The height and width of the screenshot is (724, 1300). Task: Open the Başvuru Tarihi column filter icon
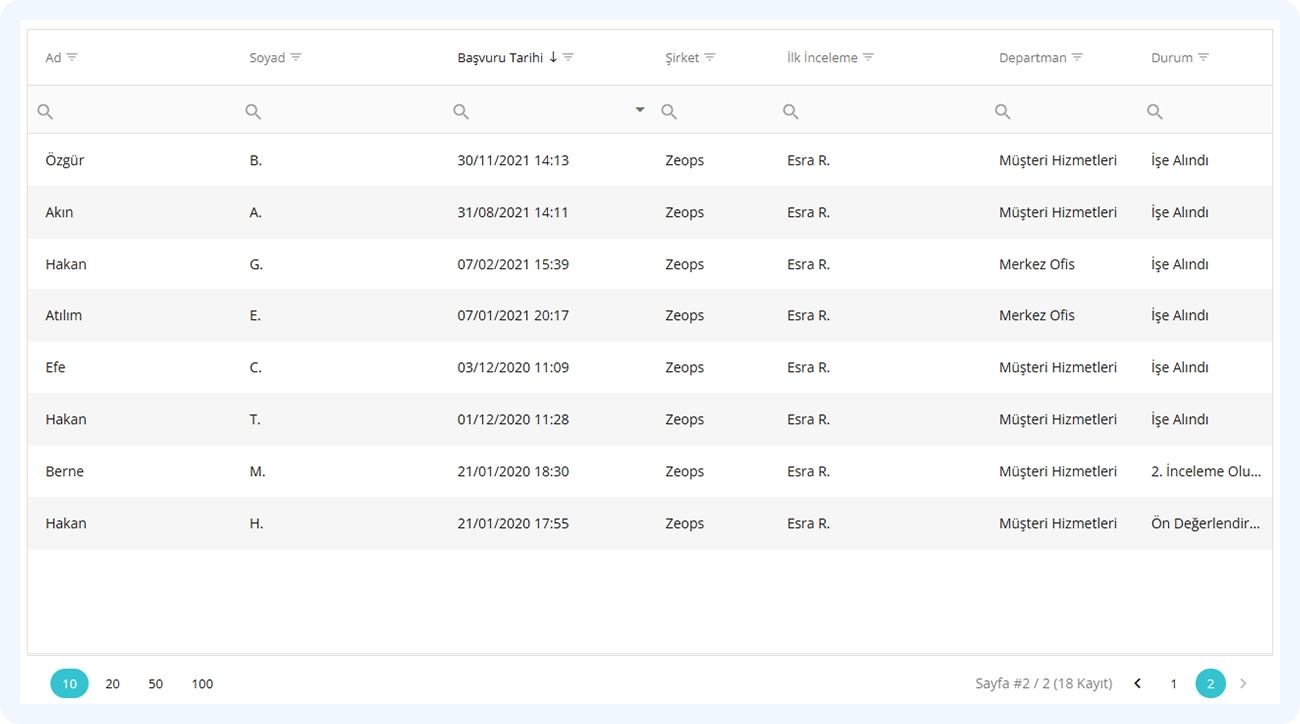pyautogui.click(x=568, y=58)
